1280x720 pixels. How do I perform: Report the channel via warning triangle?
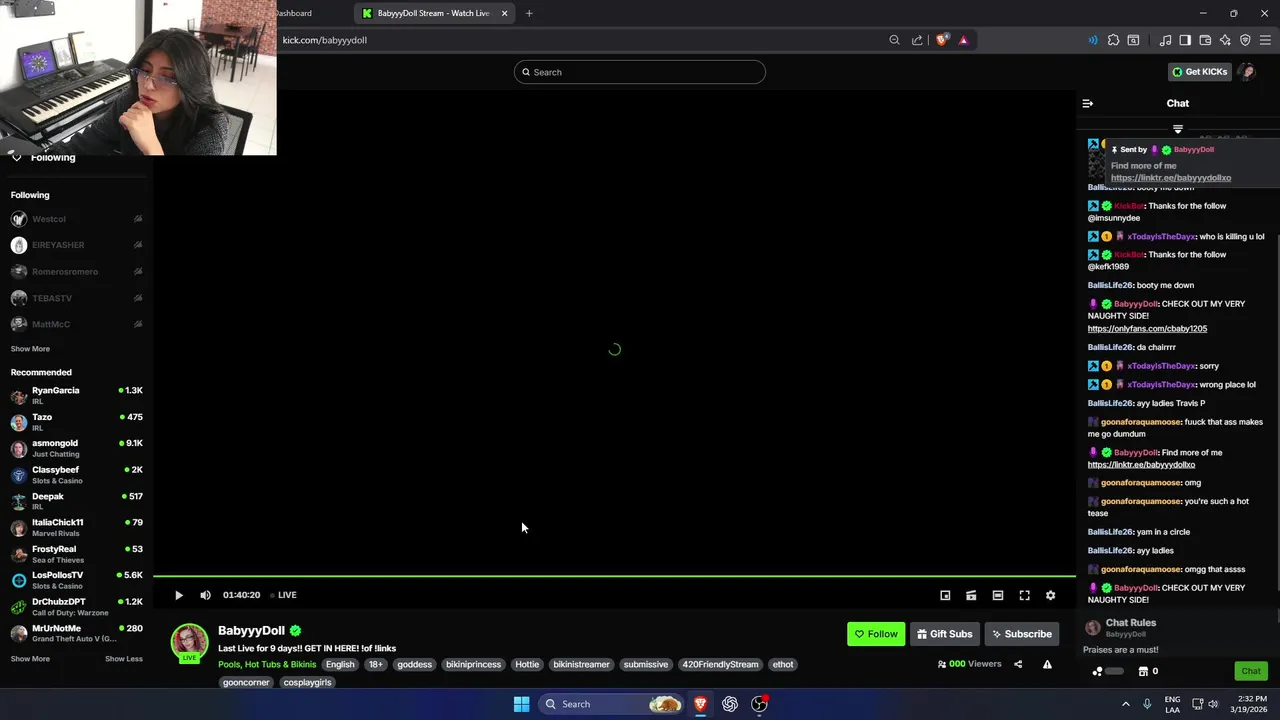[1047, 664]
